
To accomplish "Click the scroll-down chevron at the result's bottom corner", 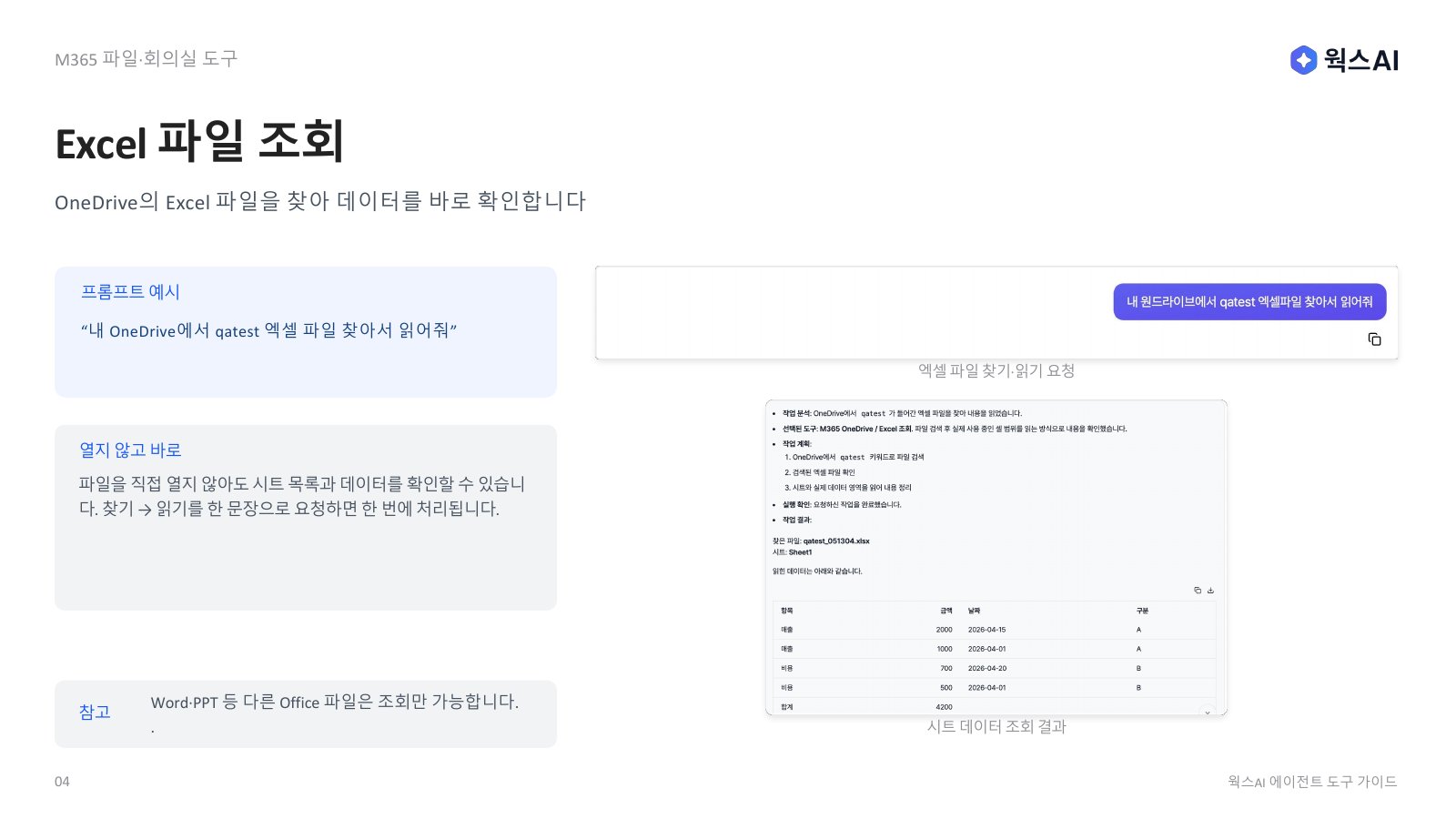I will click(1208, 712).
